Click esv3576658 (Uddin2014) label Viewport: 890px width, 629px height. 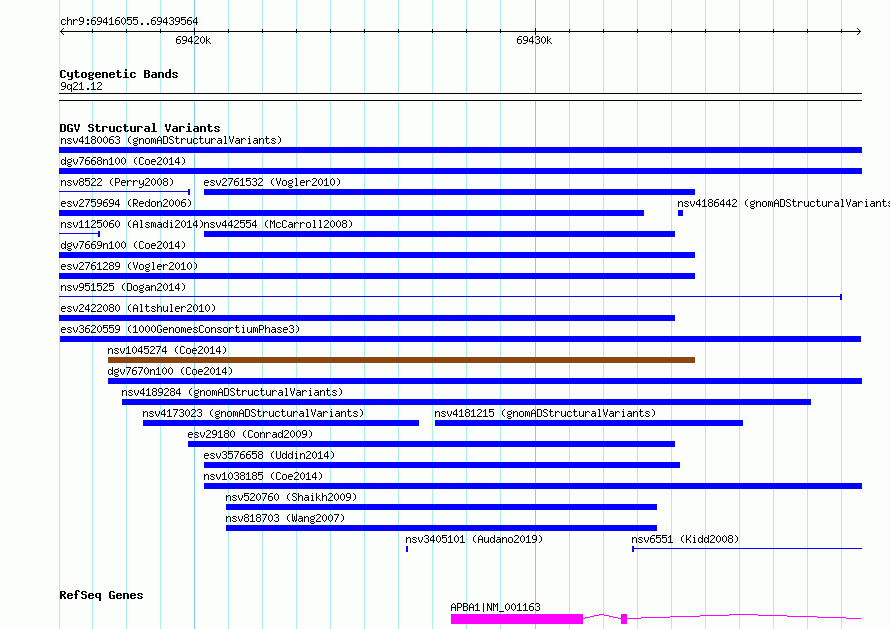[x=269, y=455]
